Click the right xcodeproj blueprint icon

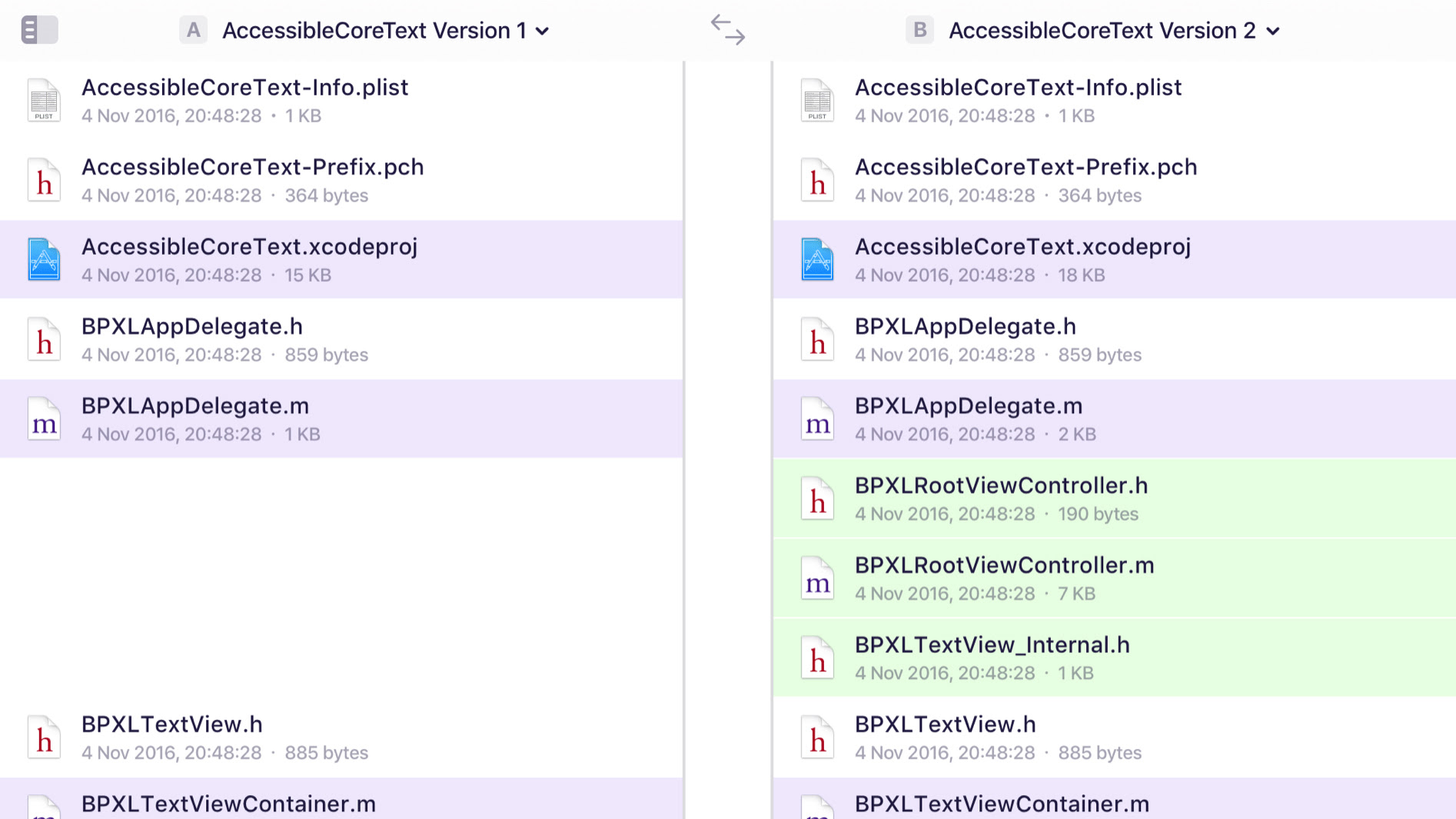817,260
